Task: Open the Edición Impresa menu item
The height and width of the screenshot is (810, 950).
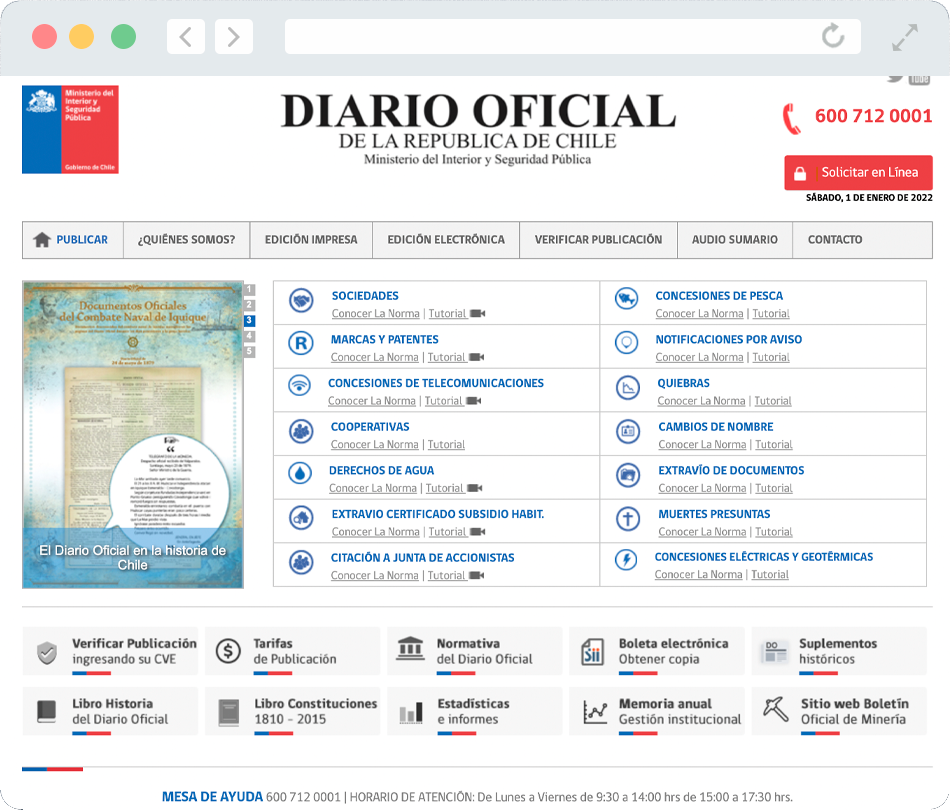Action: pos(311,240)
